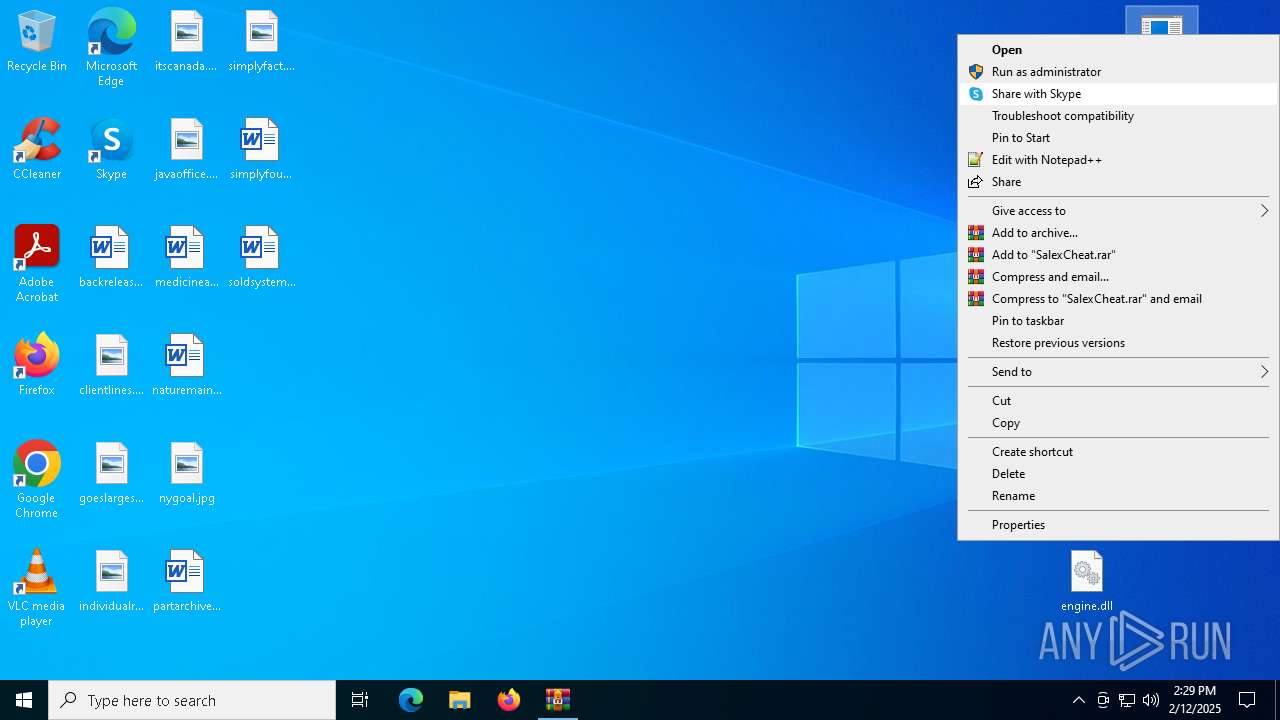Select the javaoffice image file icon
The image size is (1280, 720).
click(186, 149)
